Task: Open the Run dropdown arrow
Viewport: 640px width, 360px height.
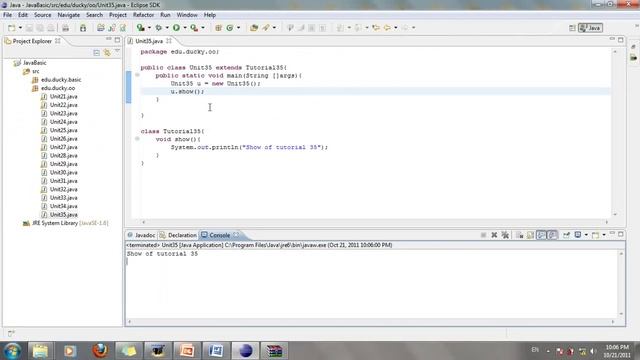Action: pyautogui.click(x=185, y=28)
